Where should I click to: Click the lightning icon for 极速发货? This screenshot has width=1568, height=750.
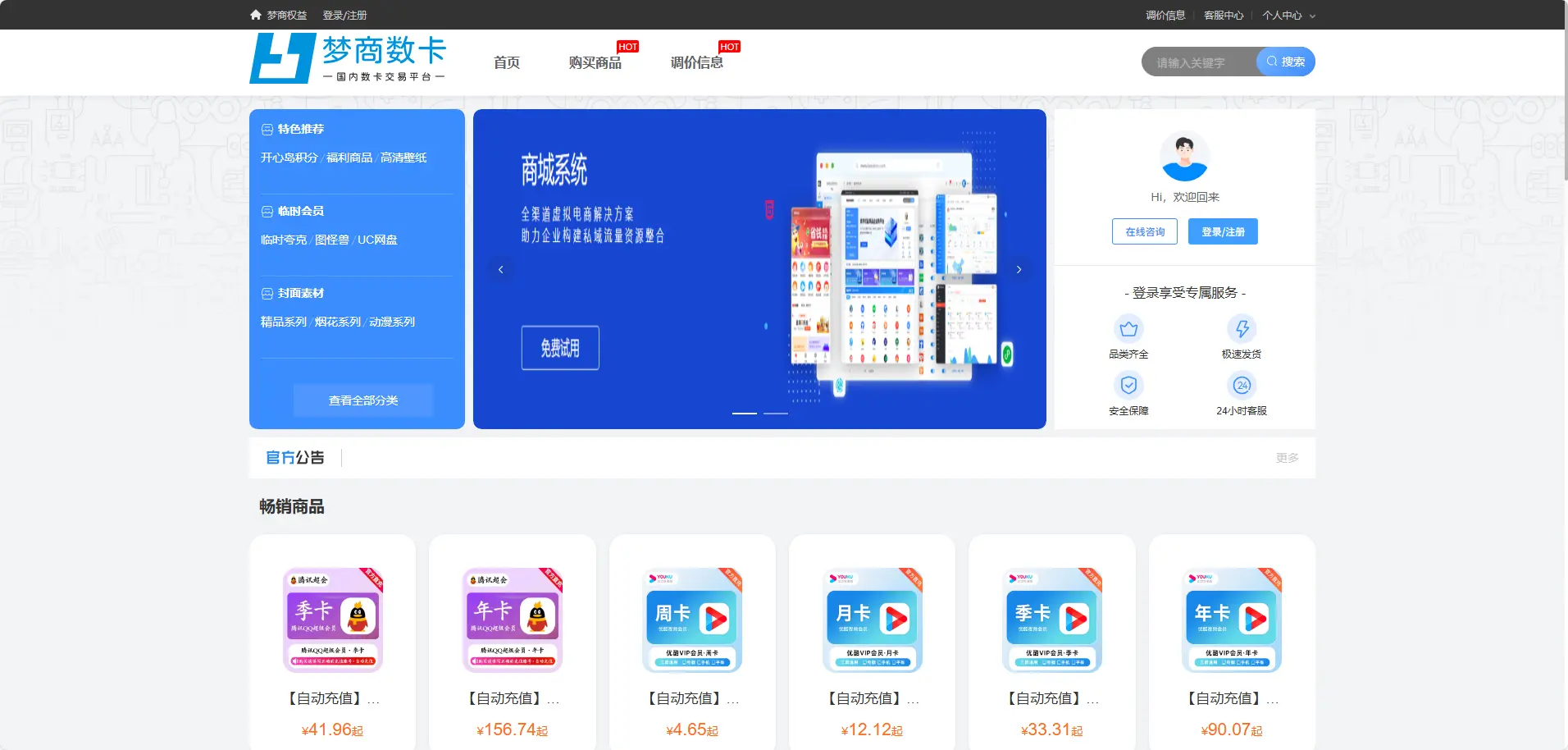[1242, 329]
